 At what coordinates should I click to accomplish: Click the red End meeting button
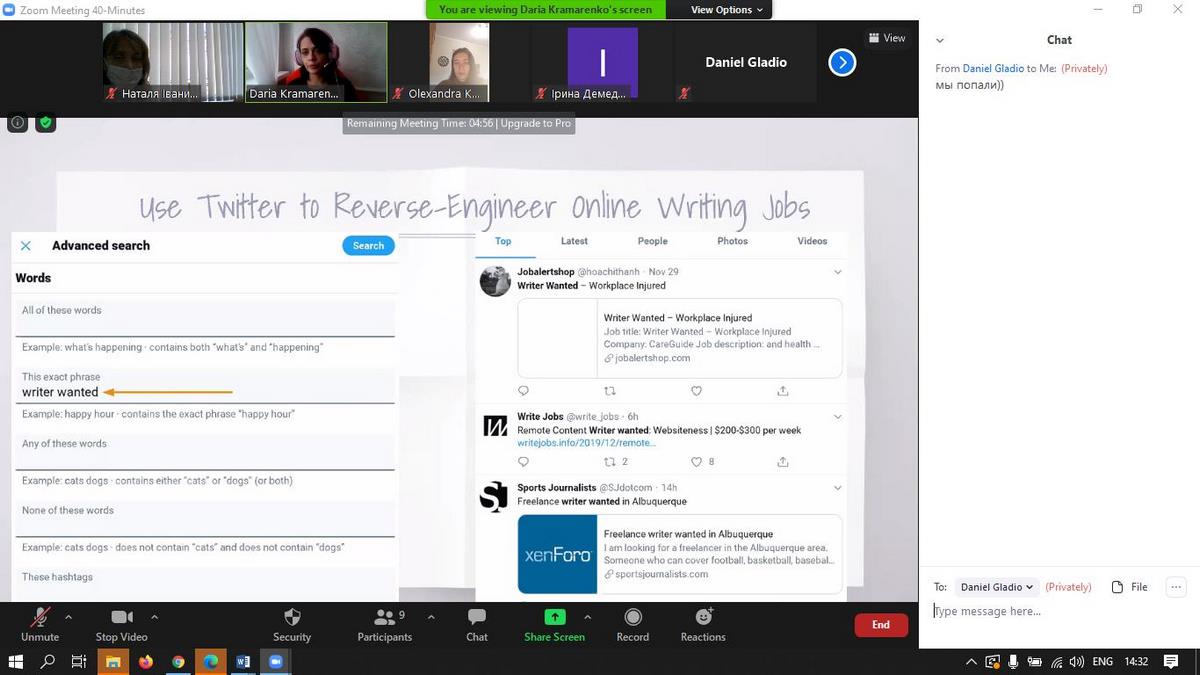[x=880, y=625]
